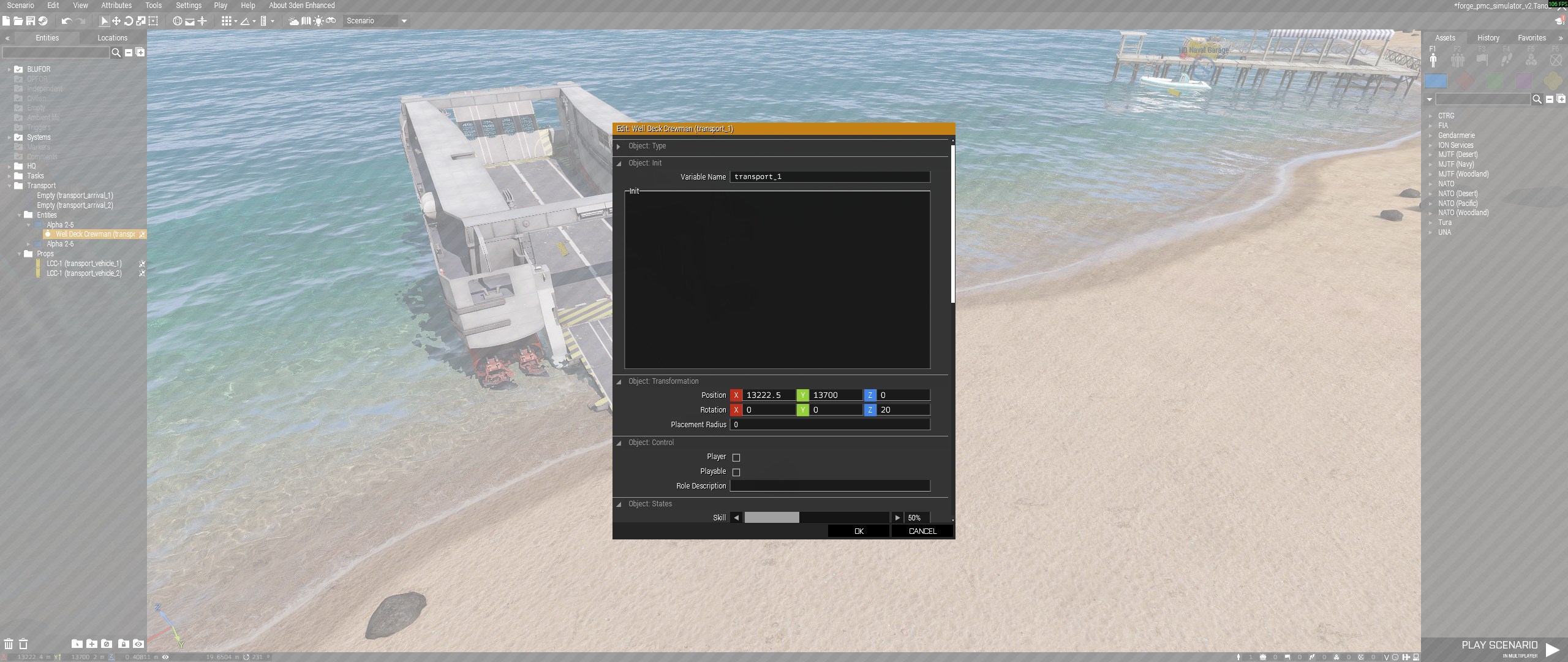The height and width of the screenshot is (662, 1568).
Task: Select the Move widget tool
Action: pyautogui.click(x=116, y=21)
